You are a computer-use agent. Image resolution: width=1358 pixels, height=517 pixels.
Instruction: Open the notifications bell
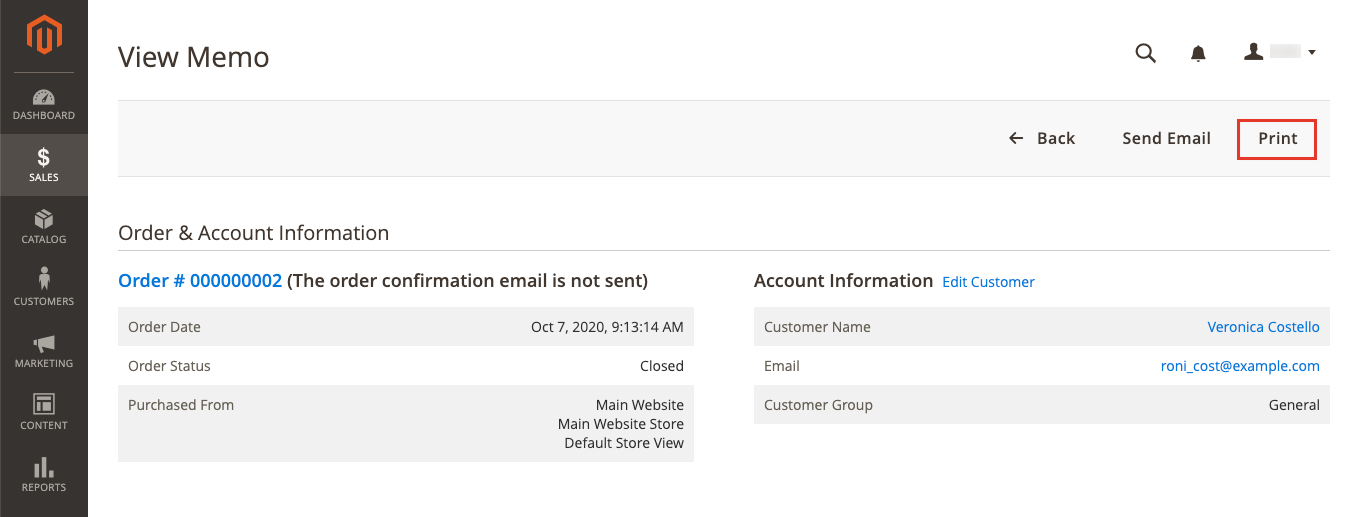point(1198,54)
